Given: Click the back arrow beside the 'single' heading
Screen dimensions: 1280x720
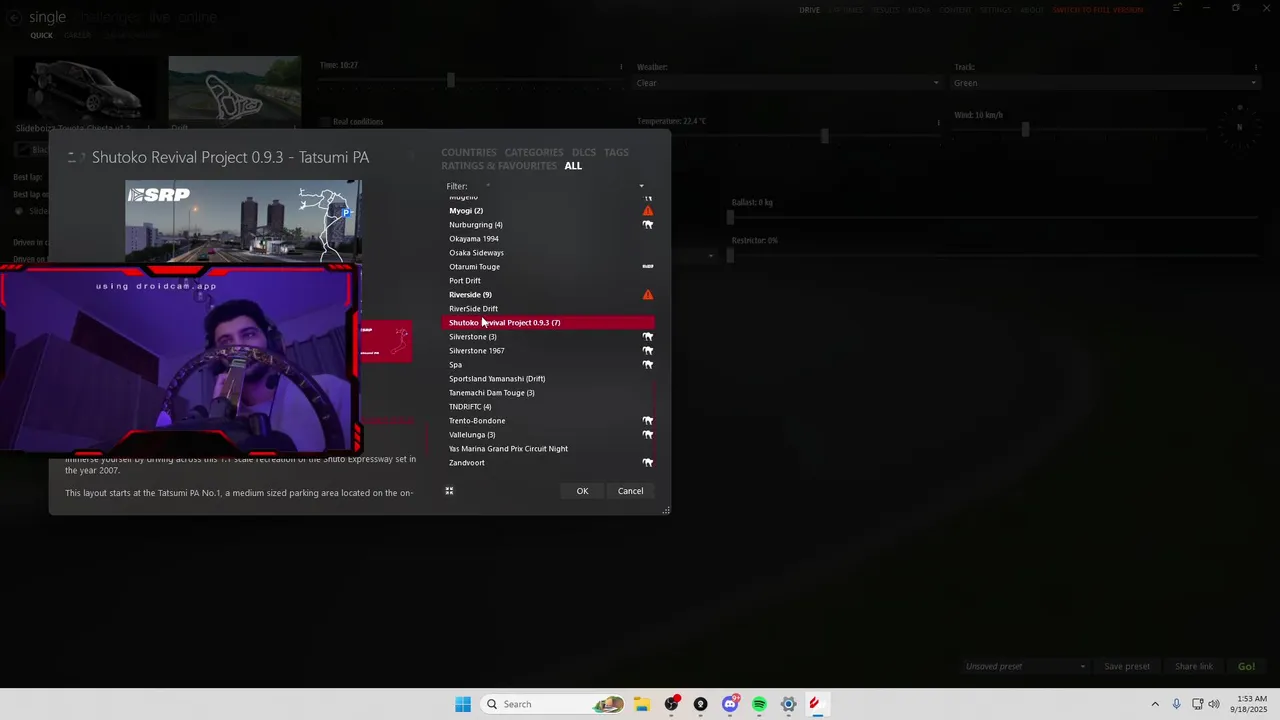Looking at the screenshot, I should (x=14, y=17).
